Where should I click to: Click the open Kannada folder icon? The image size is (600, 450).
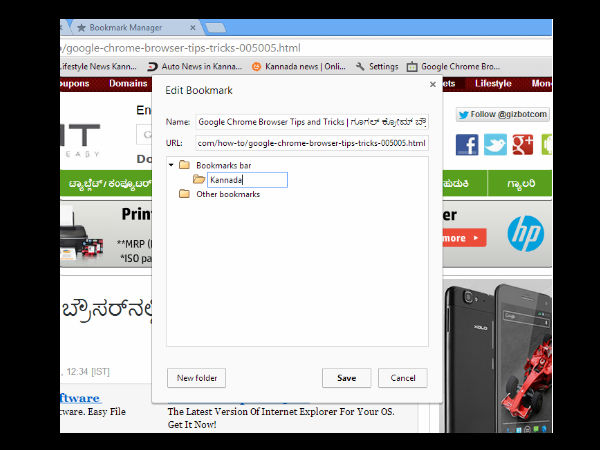click(x=199, y=180)
